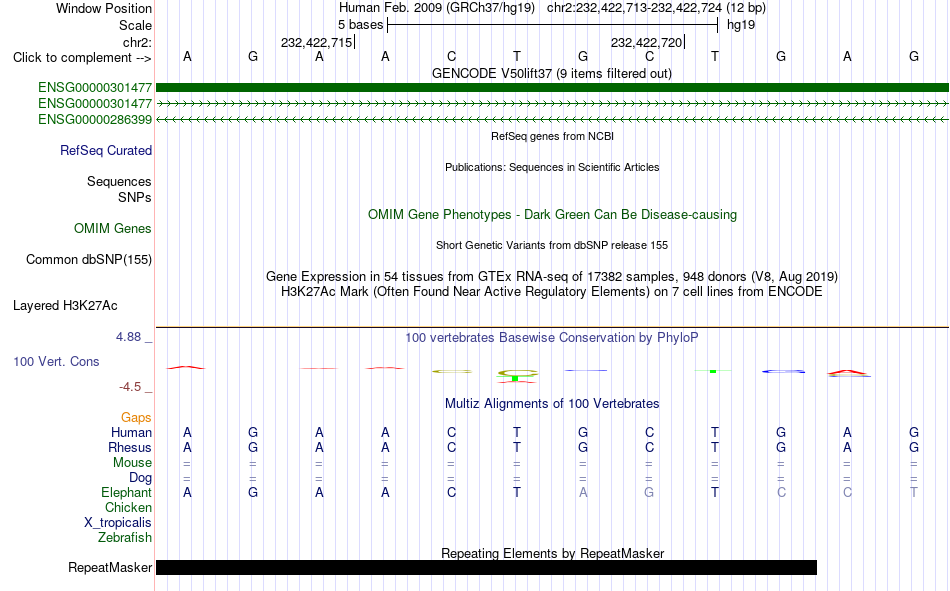Click the 100 Vert. Cons label
950x591 pixels.
(x=56, y=361)
